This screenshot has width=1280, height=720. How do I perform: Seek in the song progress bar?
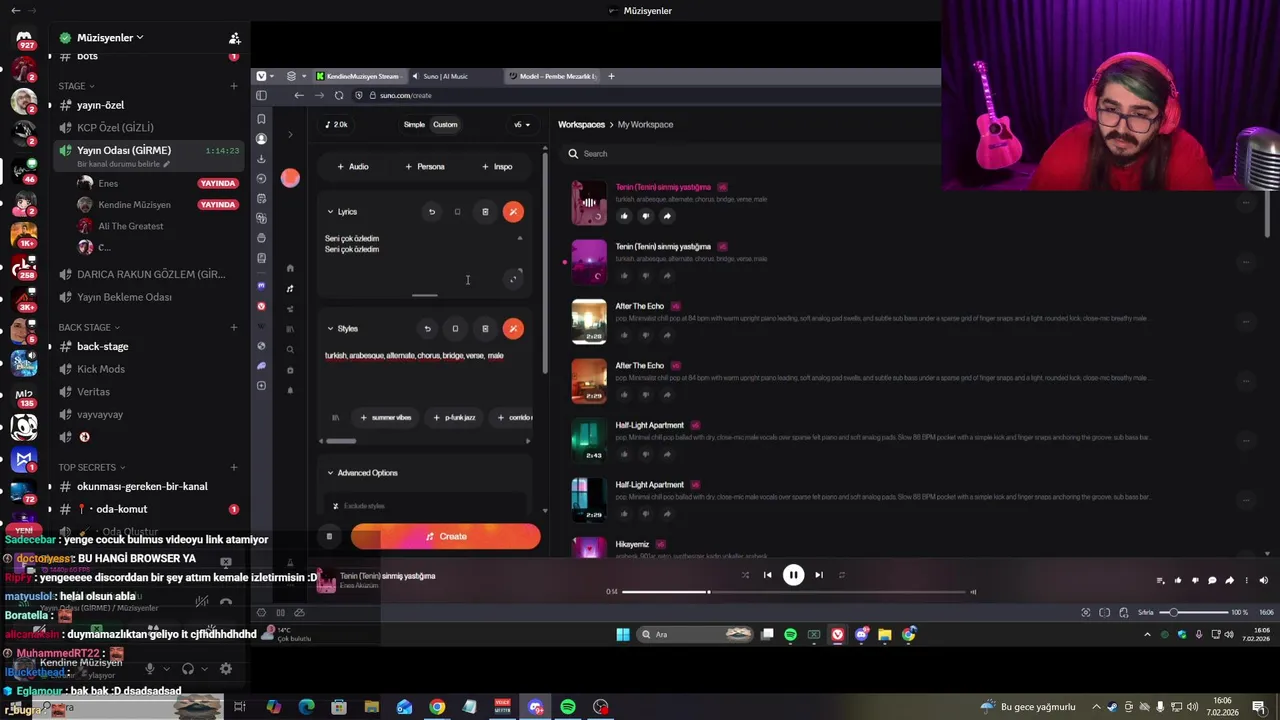(796, 592)
